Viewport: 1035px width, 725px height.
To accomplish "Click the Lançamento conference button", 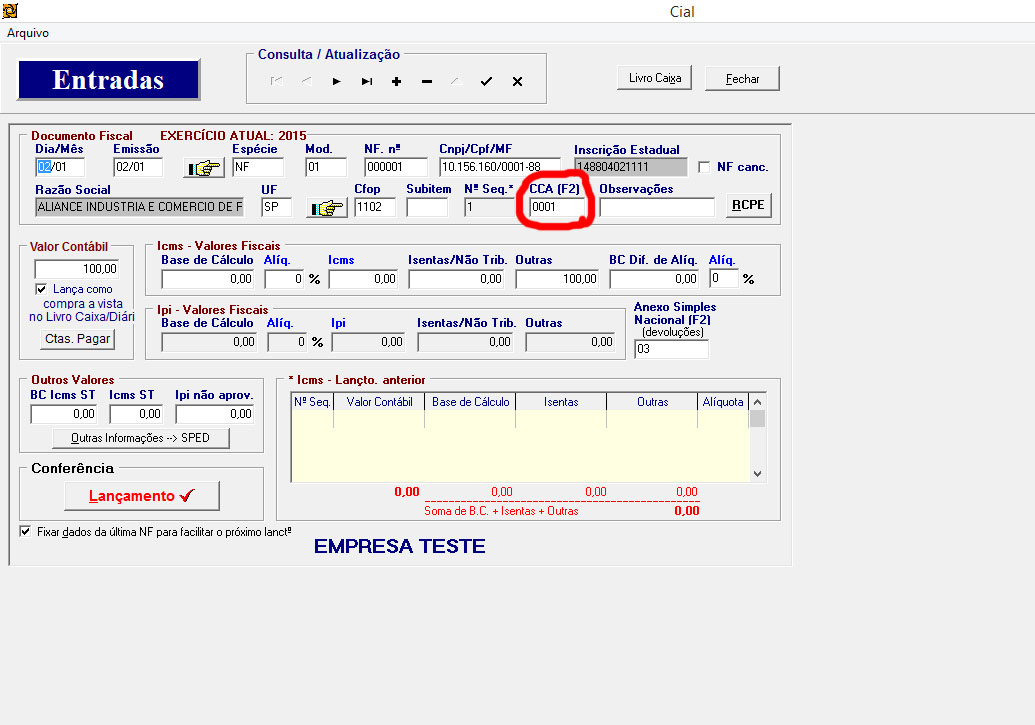I will [141, 496].
